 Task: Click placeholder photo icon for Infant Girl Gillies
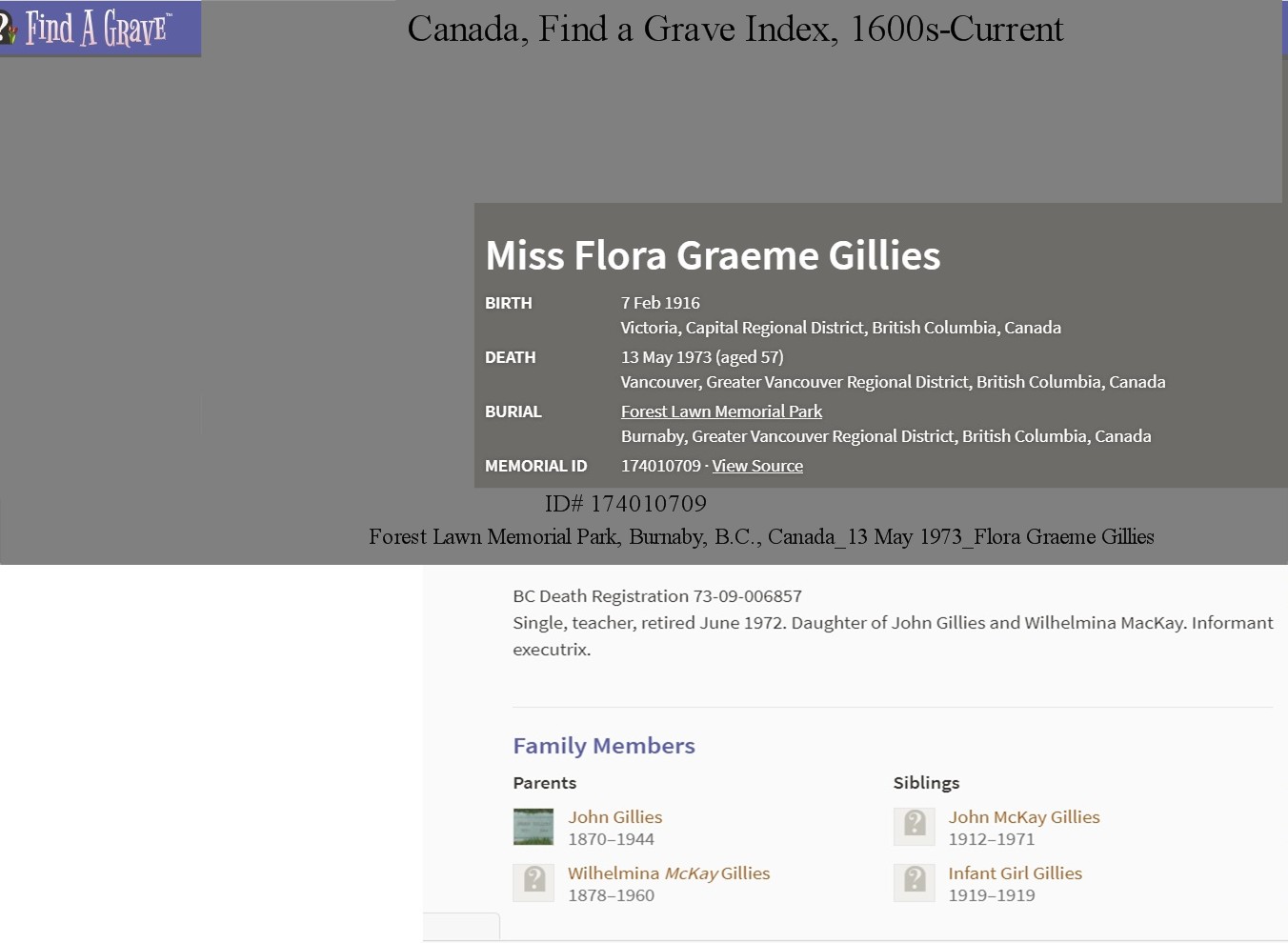[915, 883]
